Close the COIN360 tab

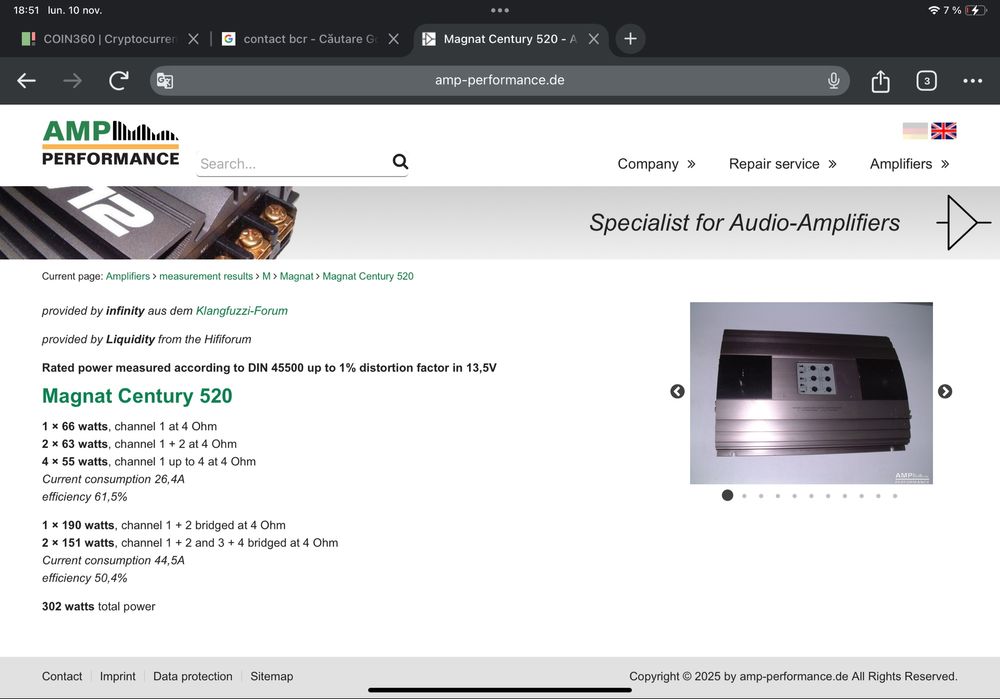coord(193,39)
